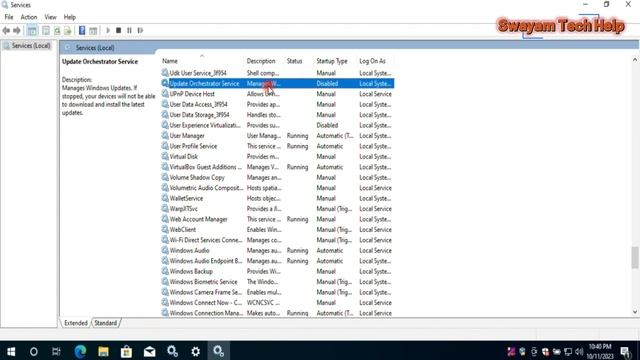Select the Wi-Fi Direct Services Connection service
The height and width of the screenshot is (360, 640).
277,240
